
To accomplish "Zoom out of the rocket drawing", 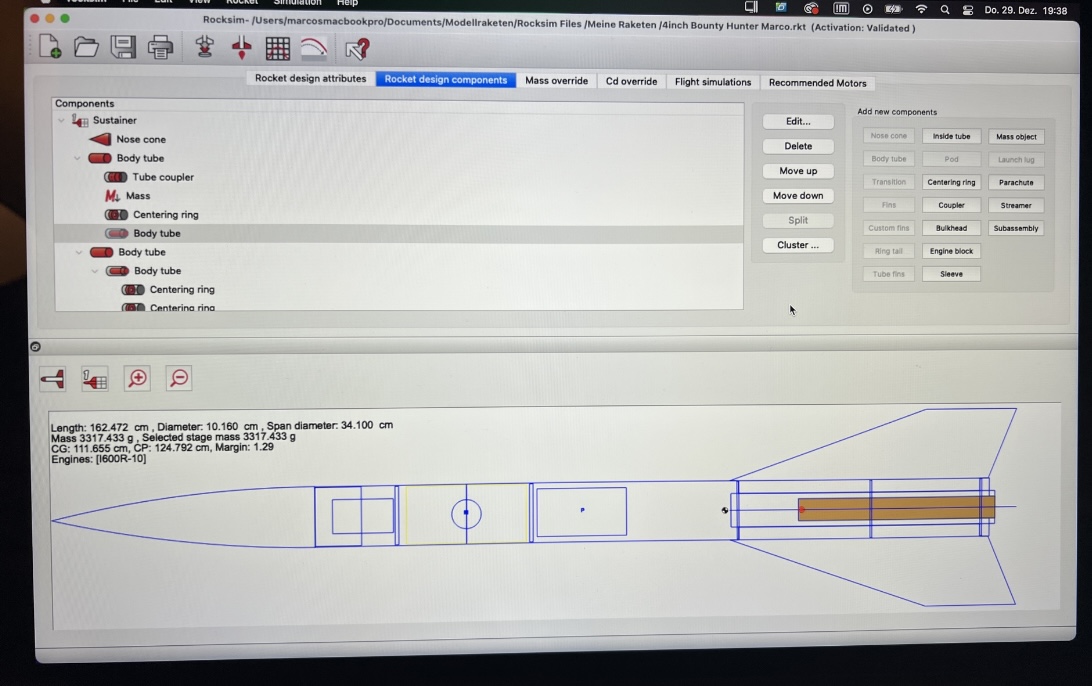I will coord(179,378).
